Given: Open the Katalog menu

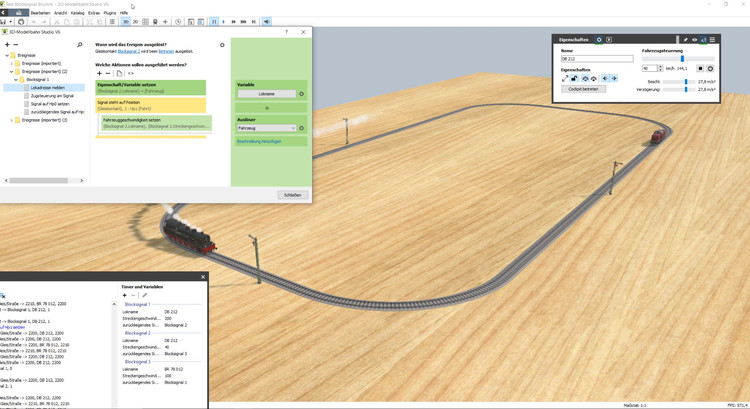Looking at the screenshot, I should point(77,13).
